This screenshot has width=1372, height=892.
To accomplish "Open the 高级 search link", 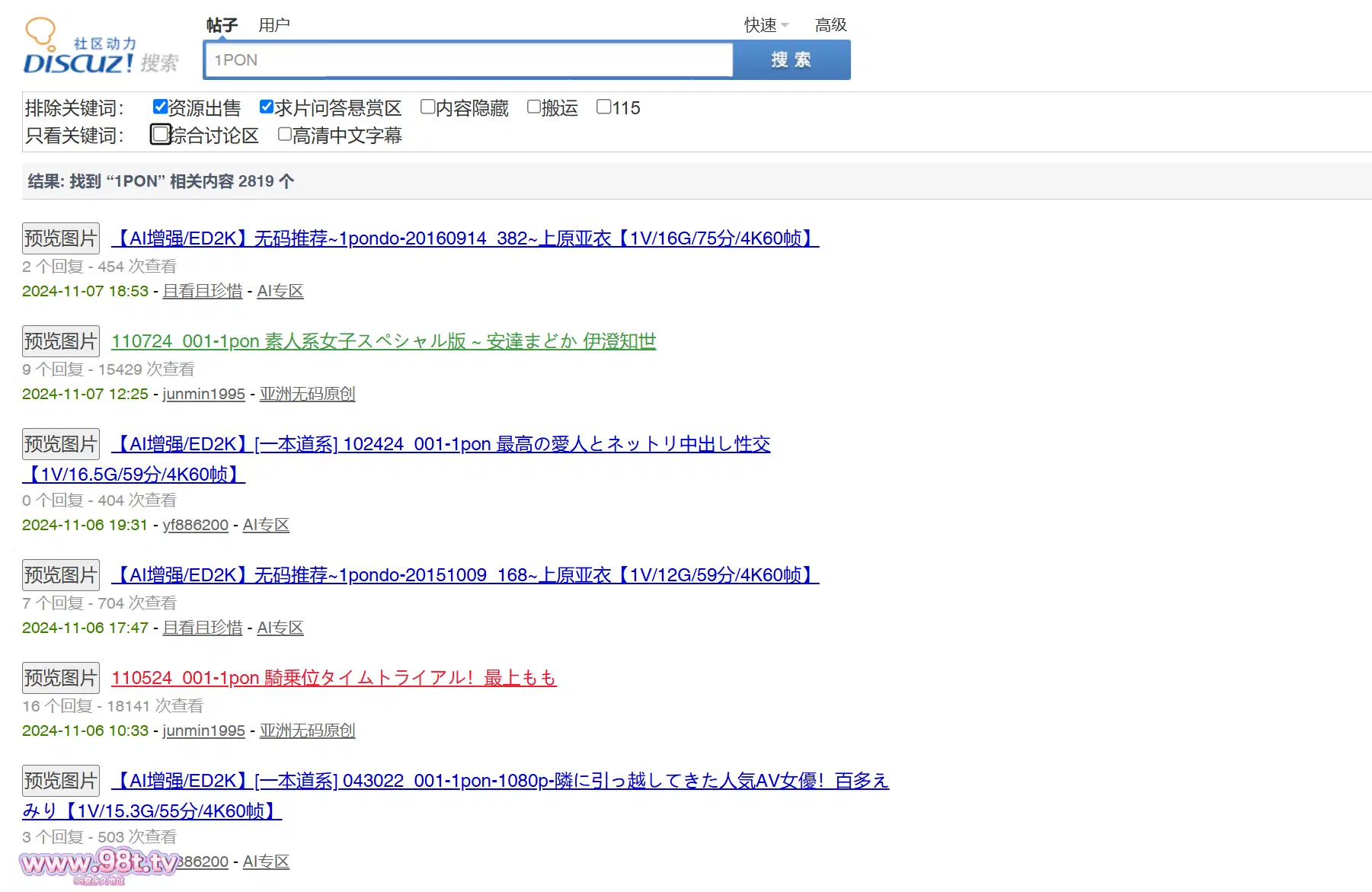I will 831,25.
